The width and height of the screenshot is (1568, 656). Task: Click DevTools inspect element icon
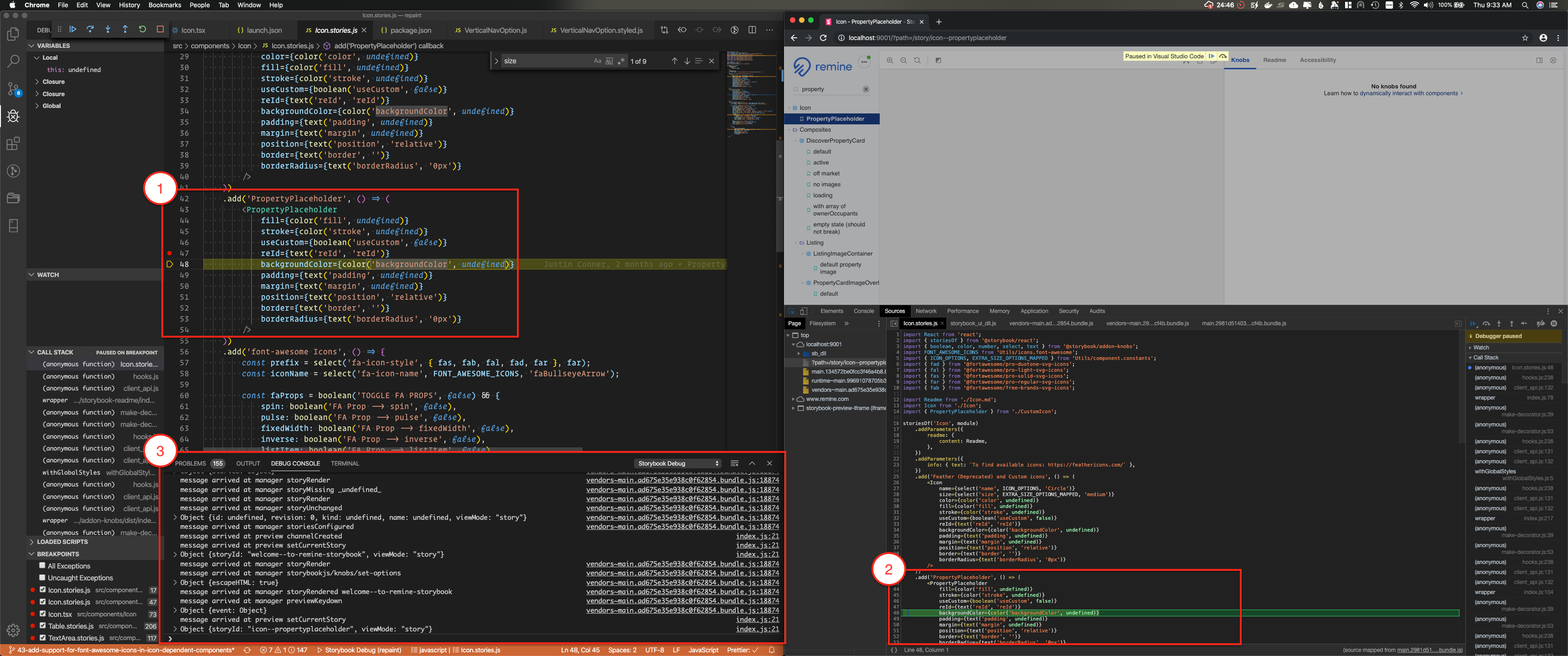(x=792, y=311)
